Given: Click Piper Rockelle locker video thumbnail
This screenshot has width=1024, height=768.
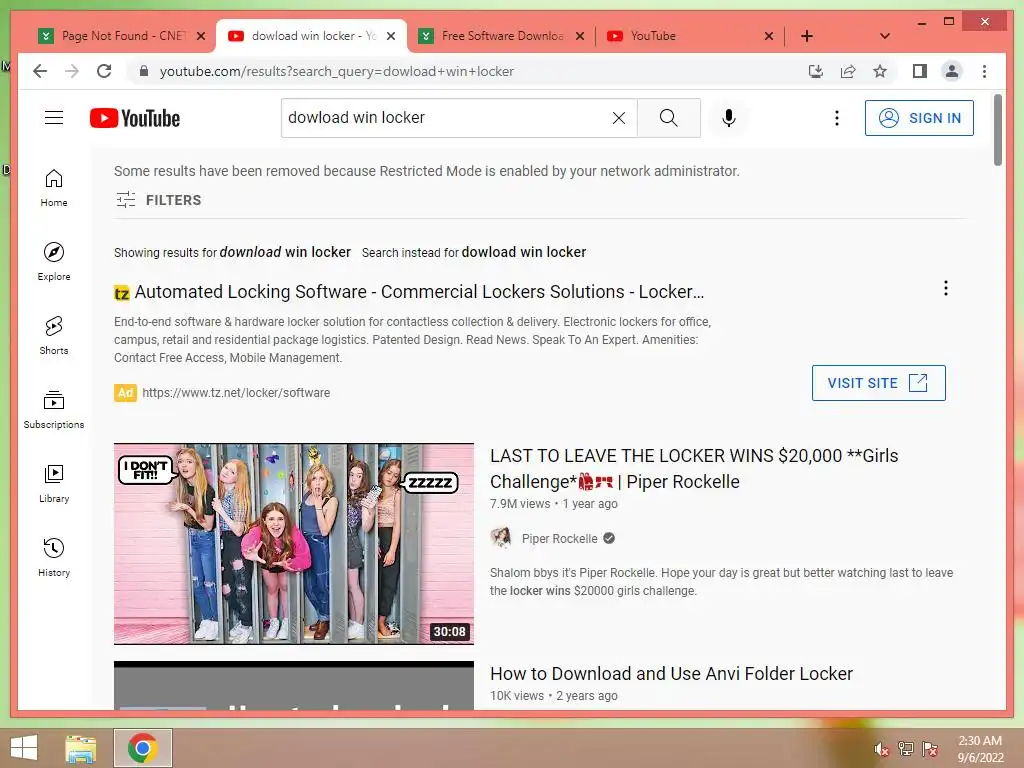Looking at the screenshot, I should 294,544.
